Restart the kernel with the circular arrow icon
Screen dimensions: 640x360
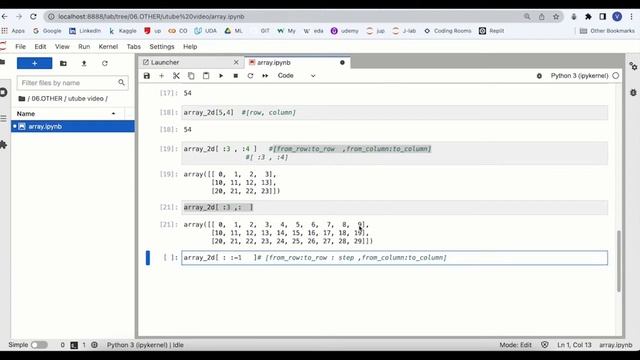[250, 76]
